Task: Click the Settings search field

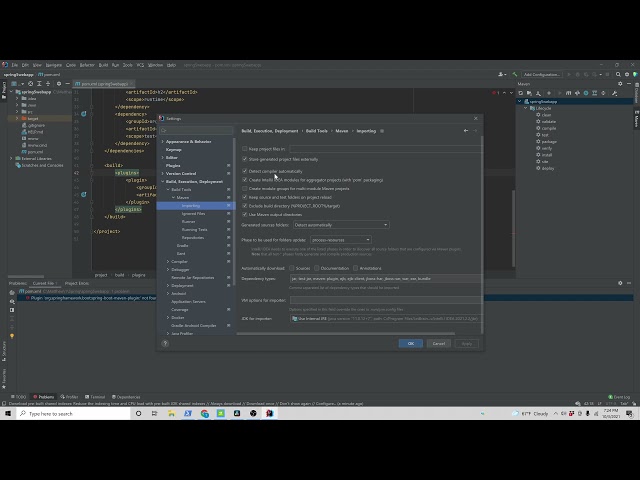Action: [196, 130]
